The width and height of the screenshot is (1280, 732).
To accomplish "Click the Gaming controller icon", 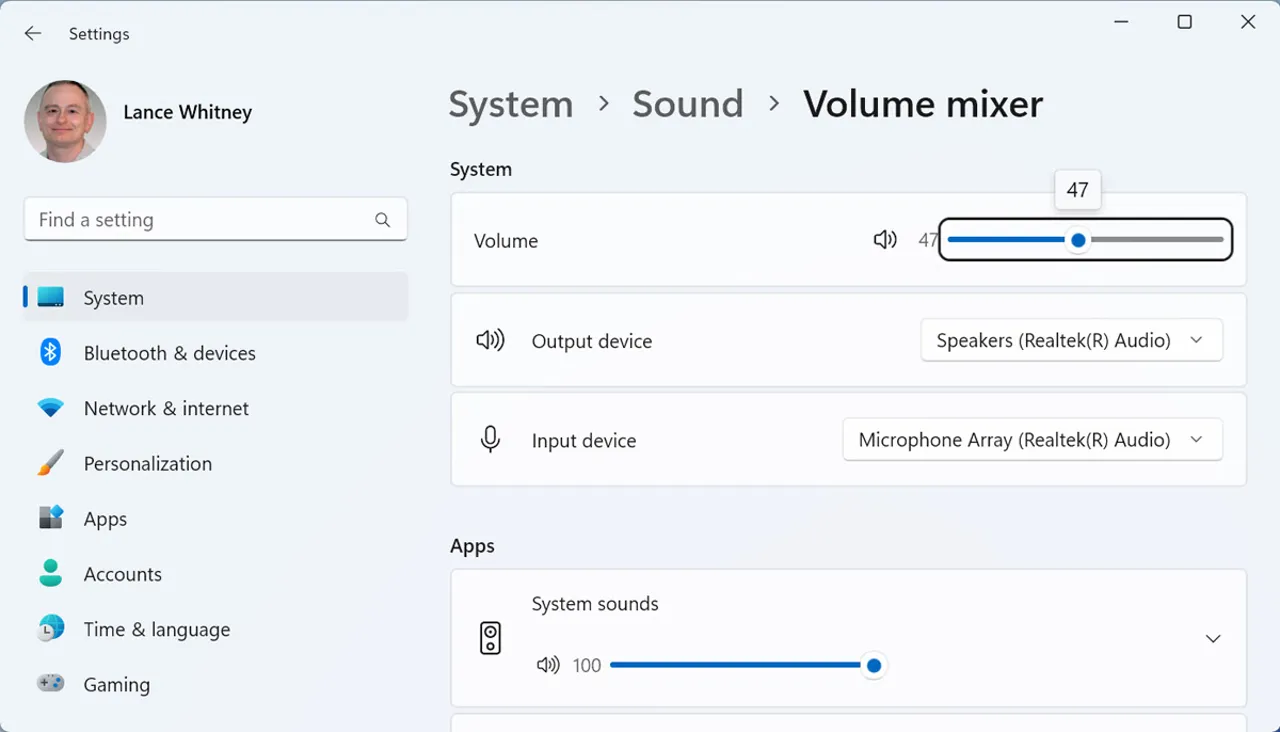I will pos(51,684).
